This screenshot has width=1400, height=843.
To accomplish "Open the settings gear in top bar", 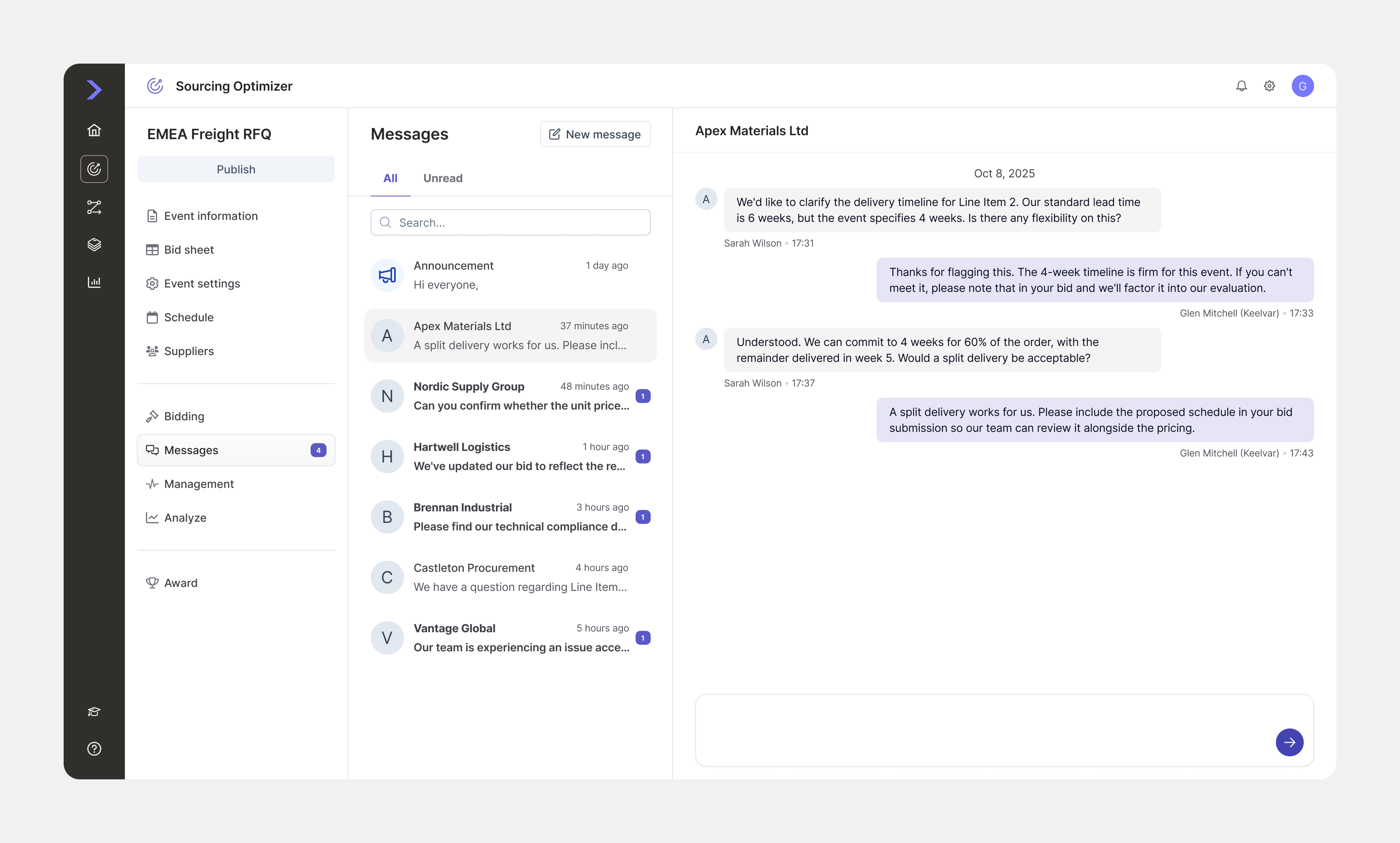I will [1269, 86].
